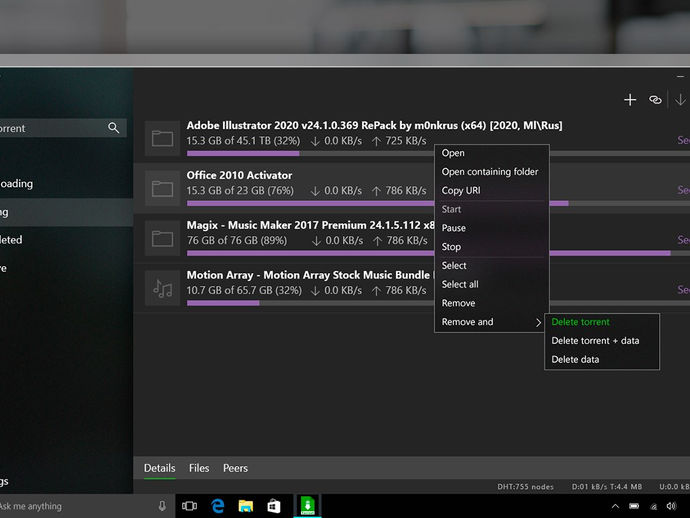Image resolution: width=690 pixels, height=518 pixels.
Task: Click the microphone icon in the Cortana search
Action: (x=162, y=506)
